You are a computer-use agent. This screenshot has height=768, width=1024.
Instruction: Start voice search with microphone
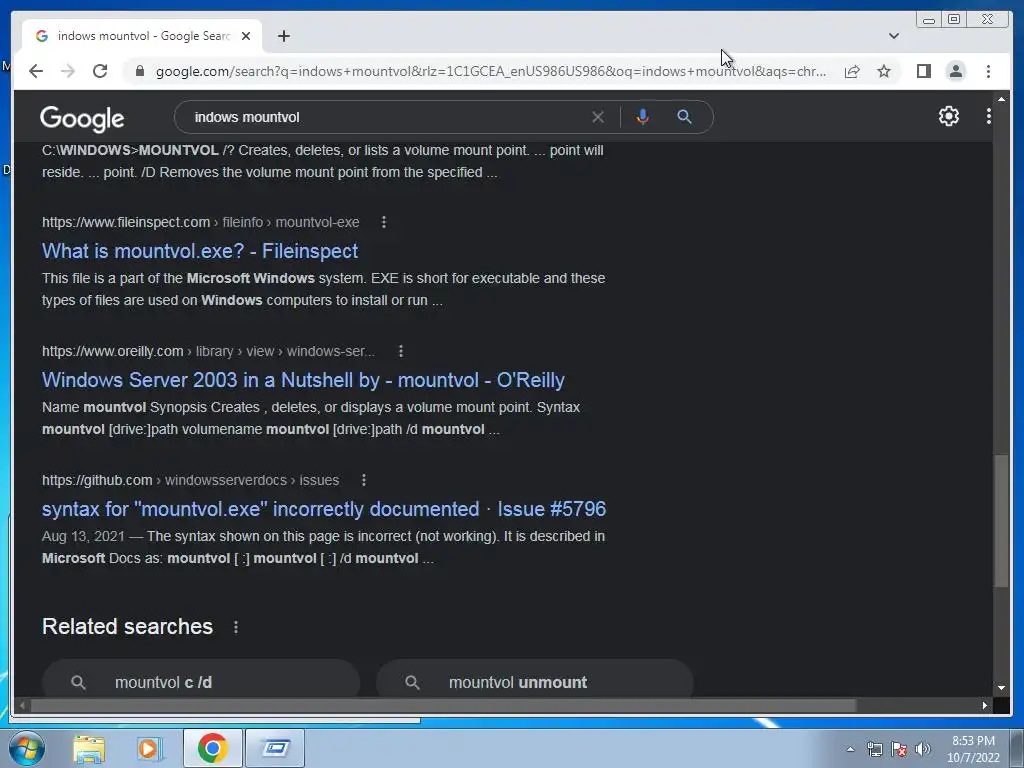643,117
